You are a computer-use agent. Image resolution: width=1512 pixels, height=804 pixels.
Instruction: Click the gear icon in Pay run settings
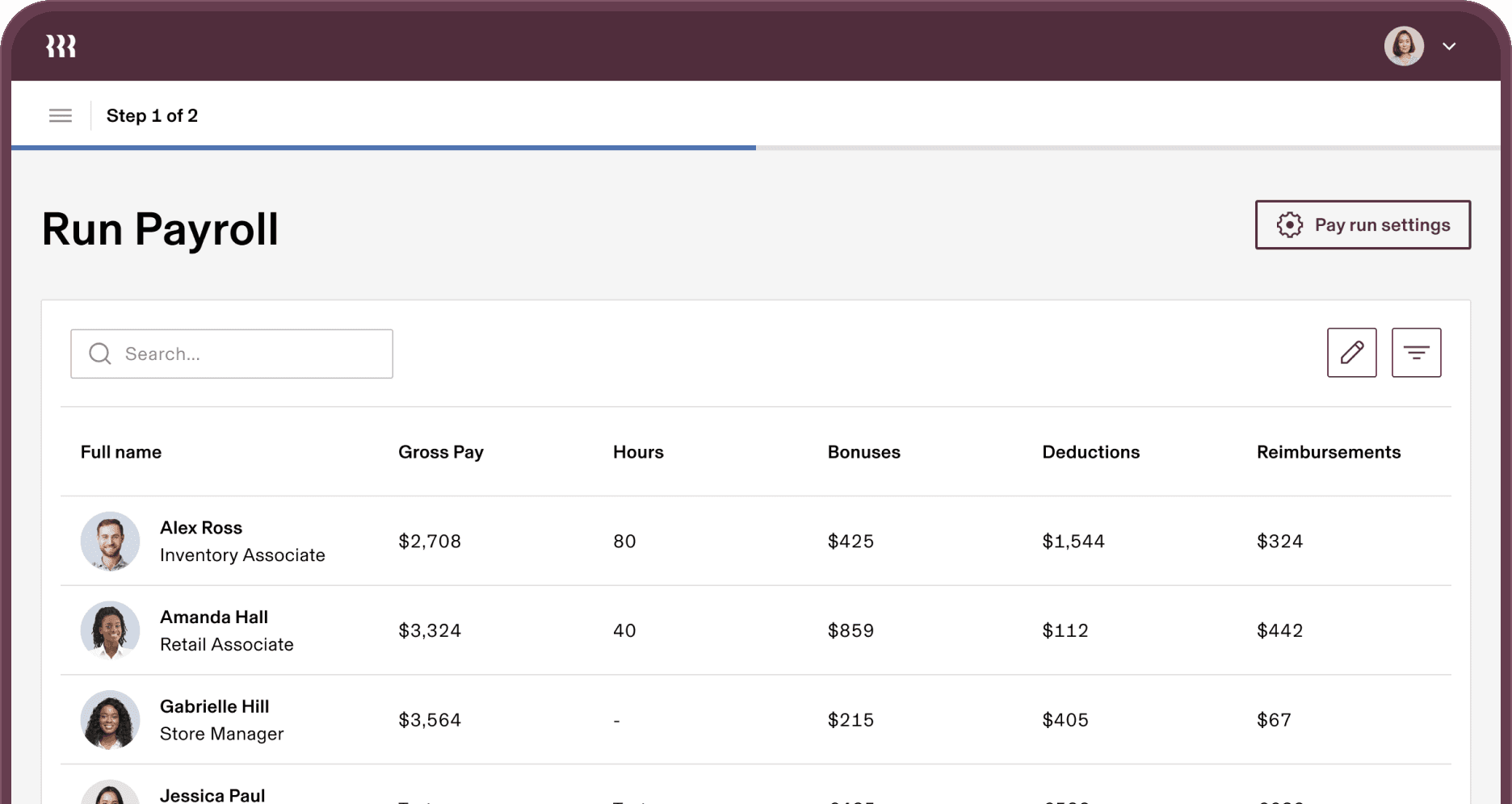(x=1289, y=225)
